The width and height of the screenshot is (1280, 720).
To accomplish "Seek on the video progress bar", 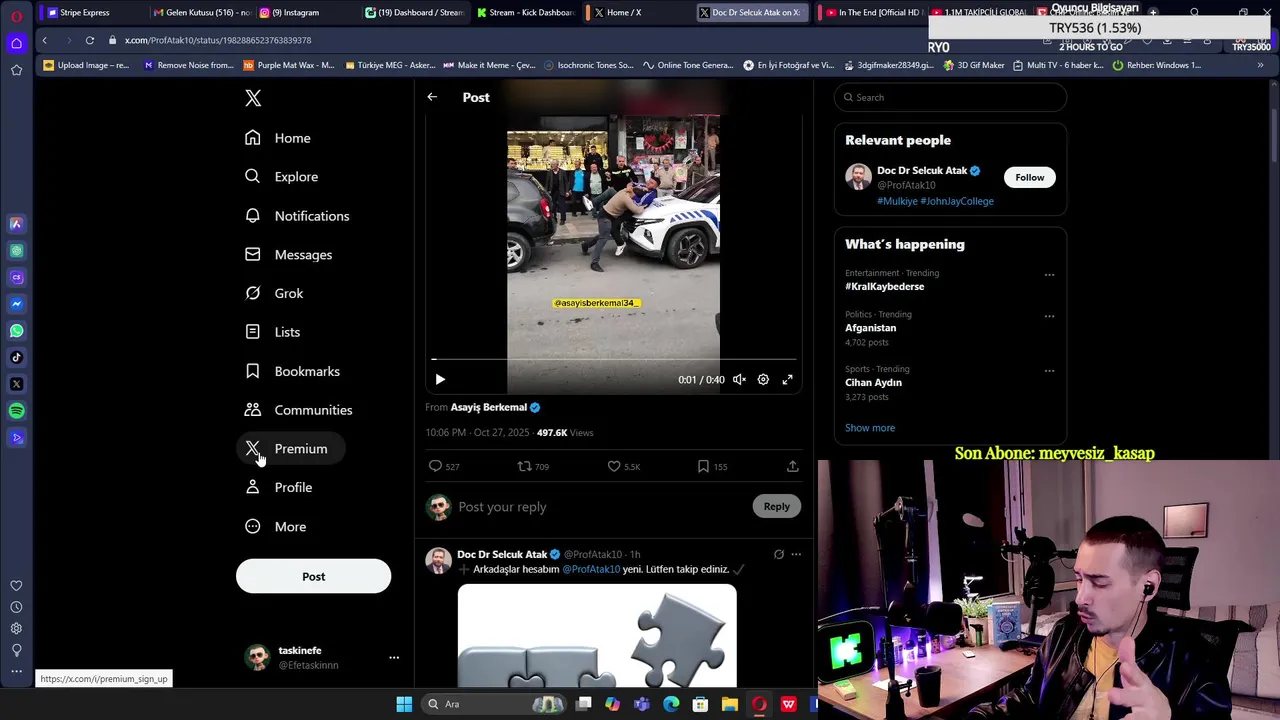I will tap(614, 358).
